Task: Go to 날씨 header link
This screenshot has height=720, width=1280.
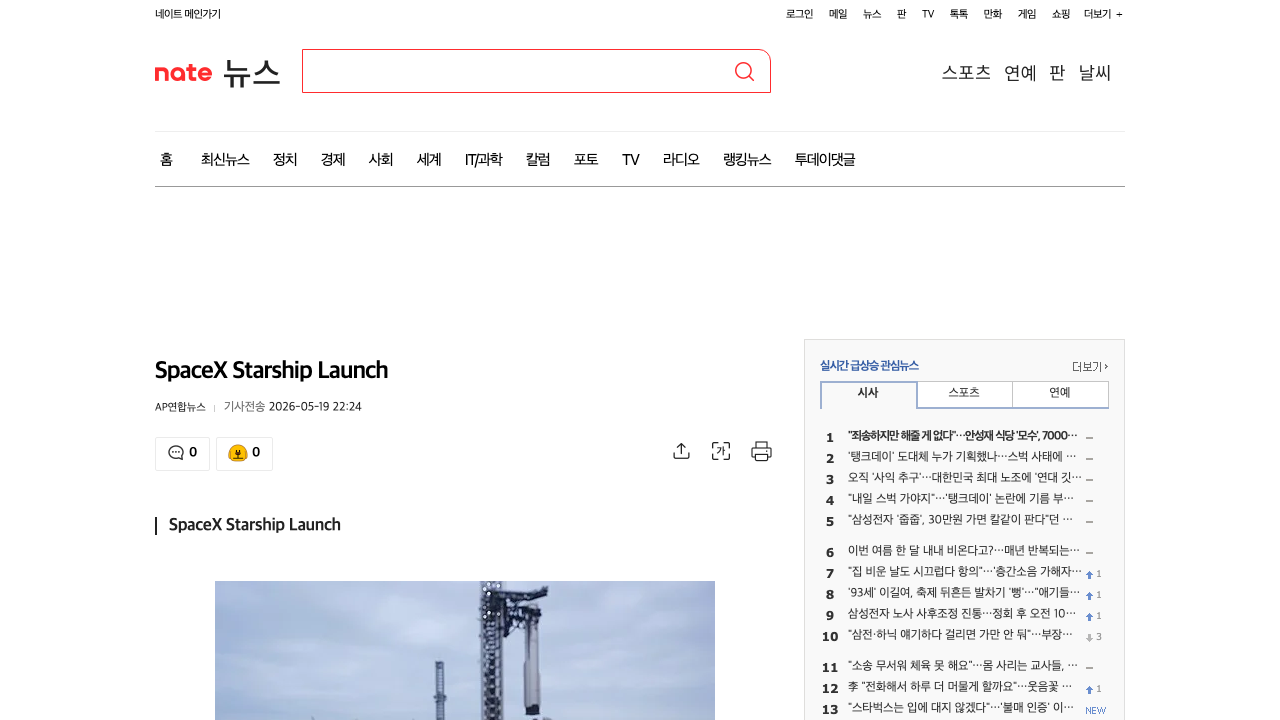Action: click(x=1095, y=72)
